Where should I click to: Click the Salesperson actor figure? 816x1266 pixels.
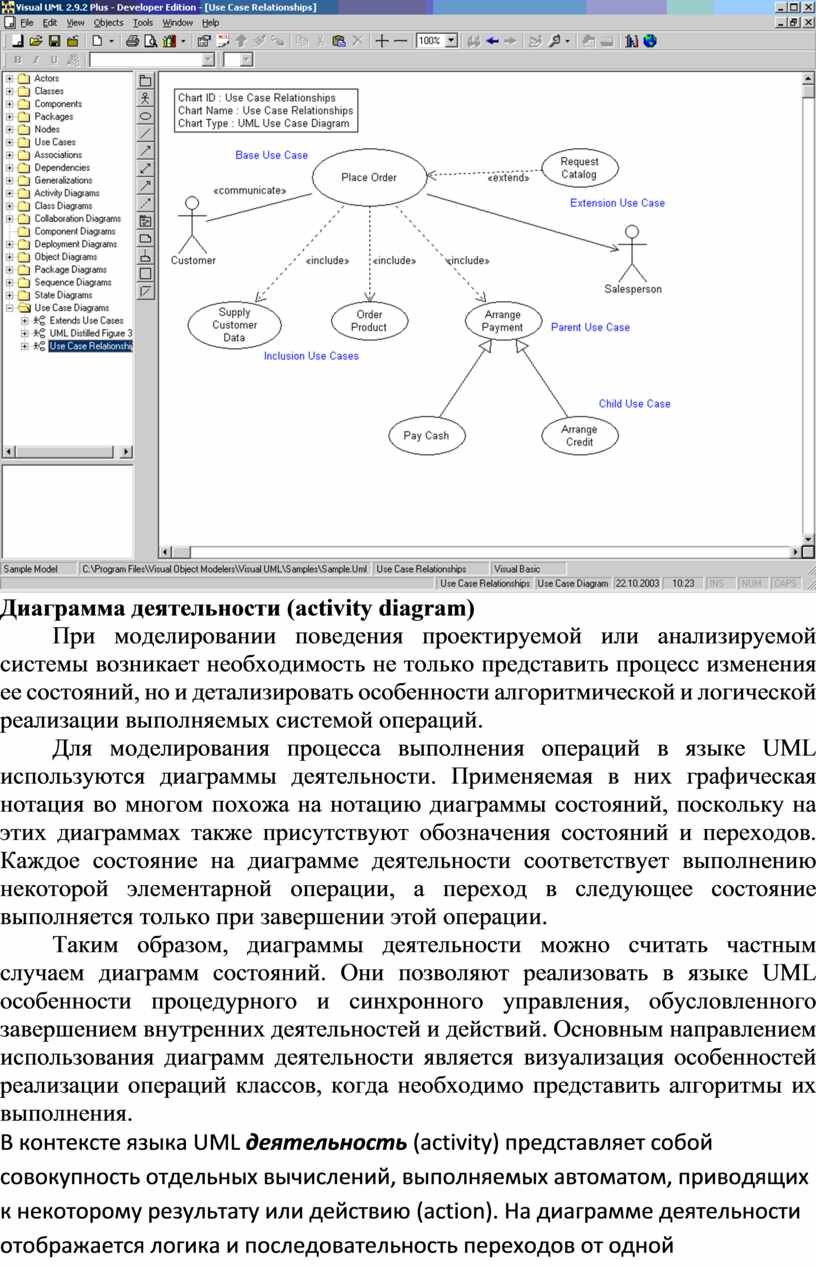pyautogui.click(x=632, y=260)
